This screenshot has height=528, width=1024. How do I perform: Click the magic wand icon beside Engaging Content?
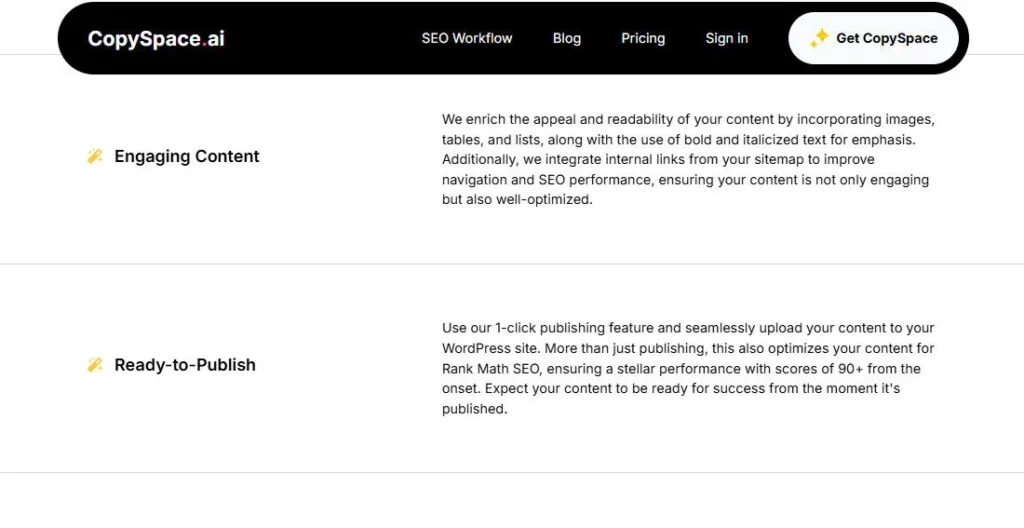pyautogui.click(x=95, y=156)
